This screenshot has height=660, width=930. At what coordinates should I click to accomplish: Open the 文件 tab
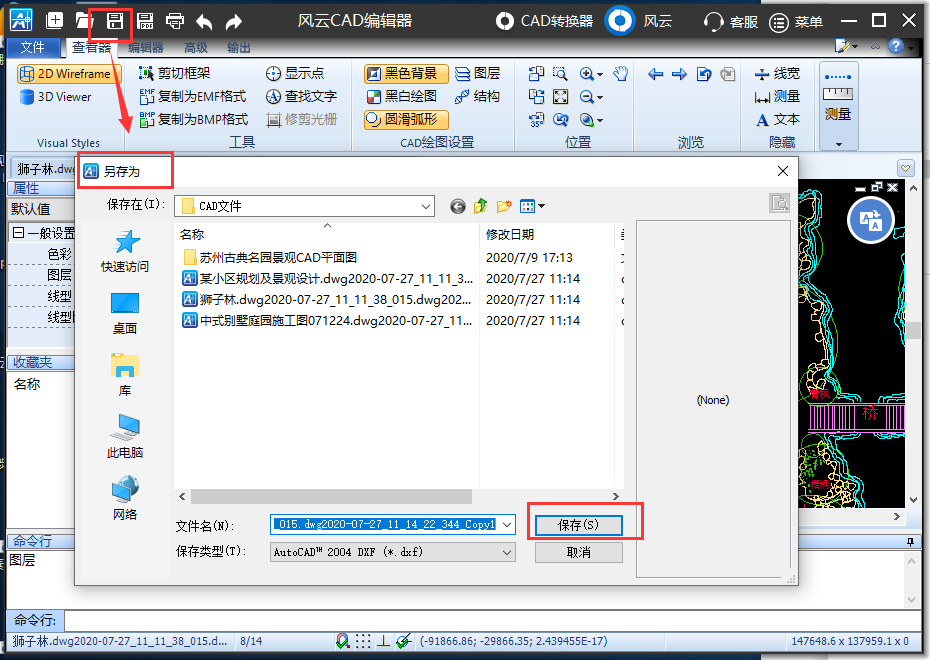[33, 47]
